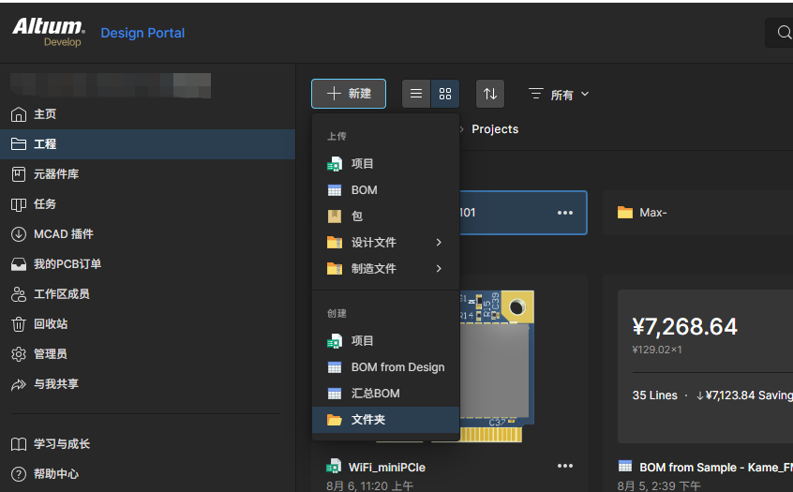The image size is (793, 492).
Task: Open the MCAD 插件 download icon
Action: tap(19, 234)
